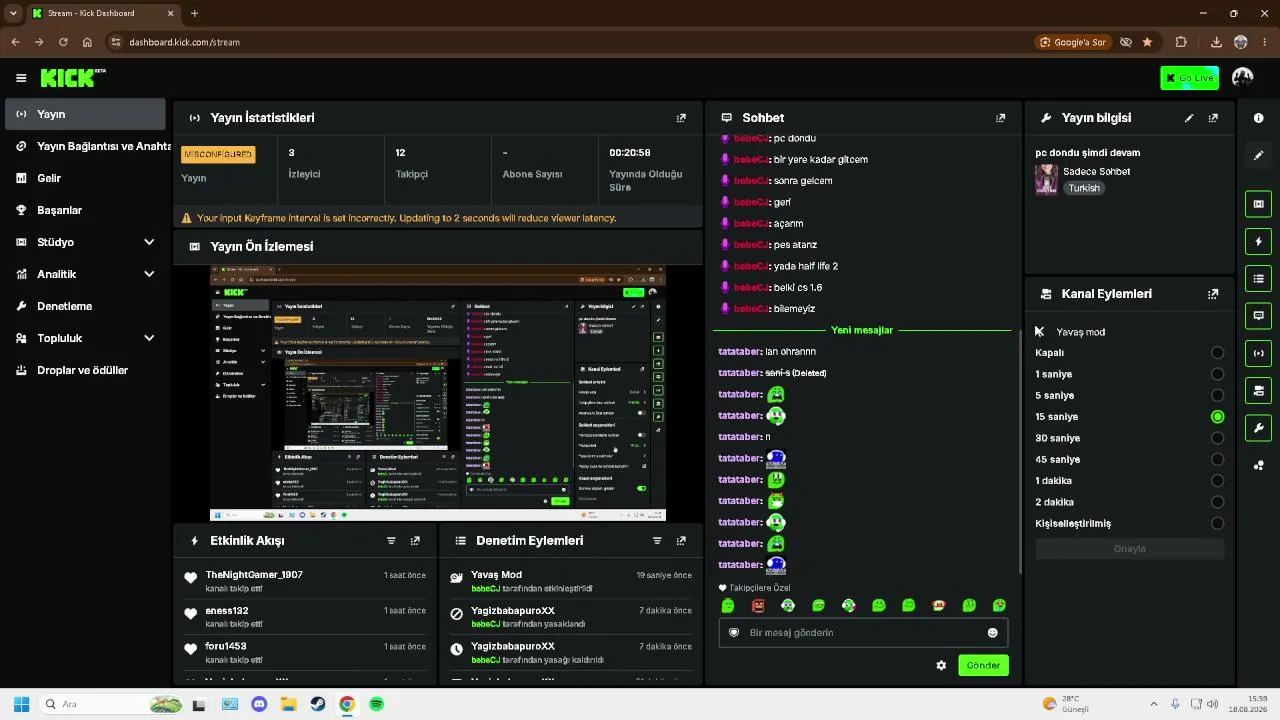The width and height of the screenshot is (1280, 720).
Task: Open filter options in Etkinlik Akışı
Action: pos(391,541)
